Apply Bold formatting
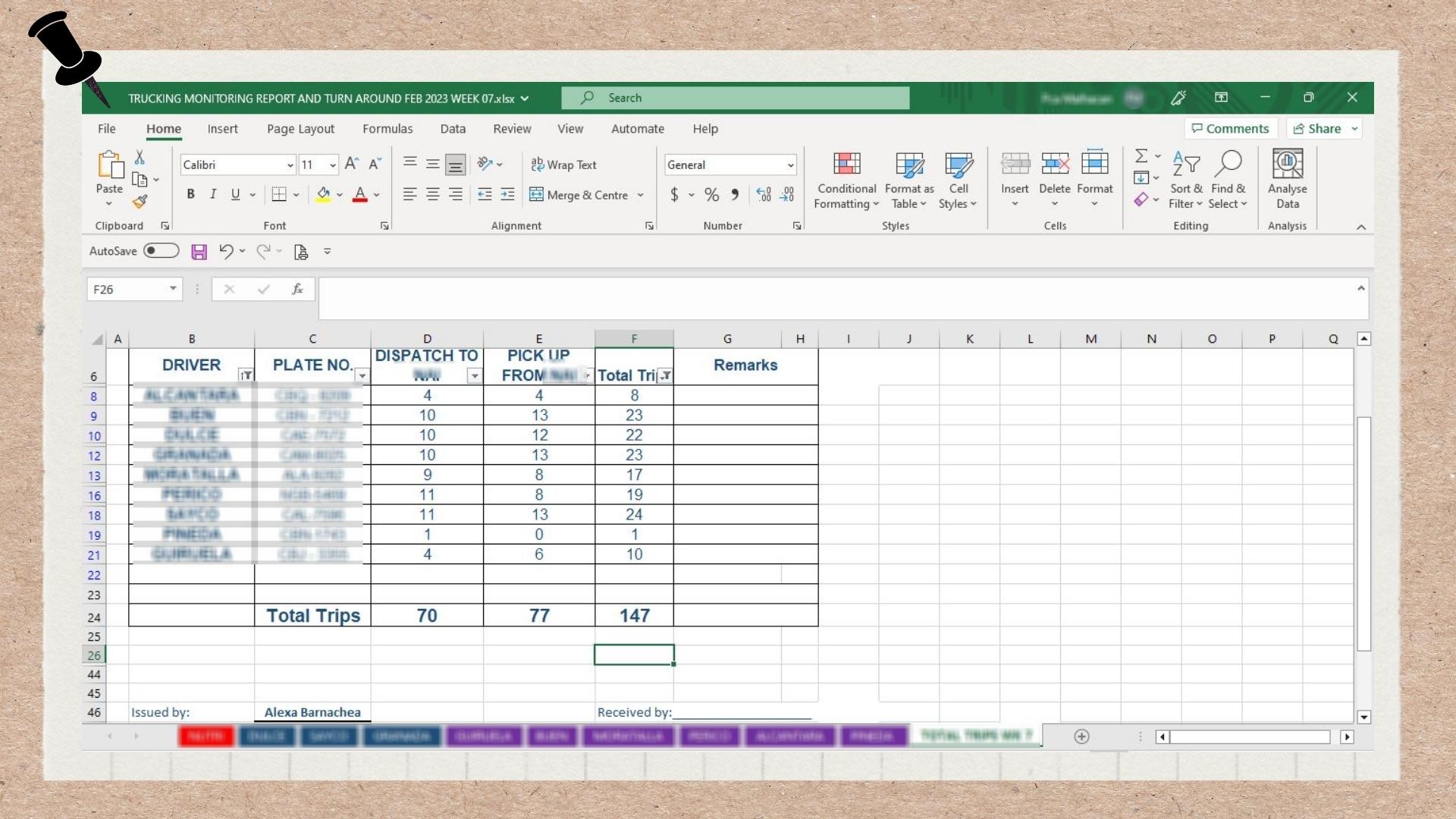Image resolution: width=1456 pixels, height=819 pixels. click(190, 194)
